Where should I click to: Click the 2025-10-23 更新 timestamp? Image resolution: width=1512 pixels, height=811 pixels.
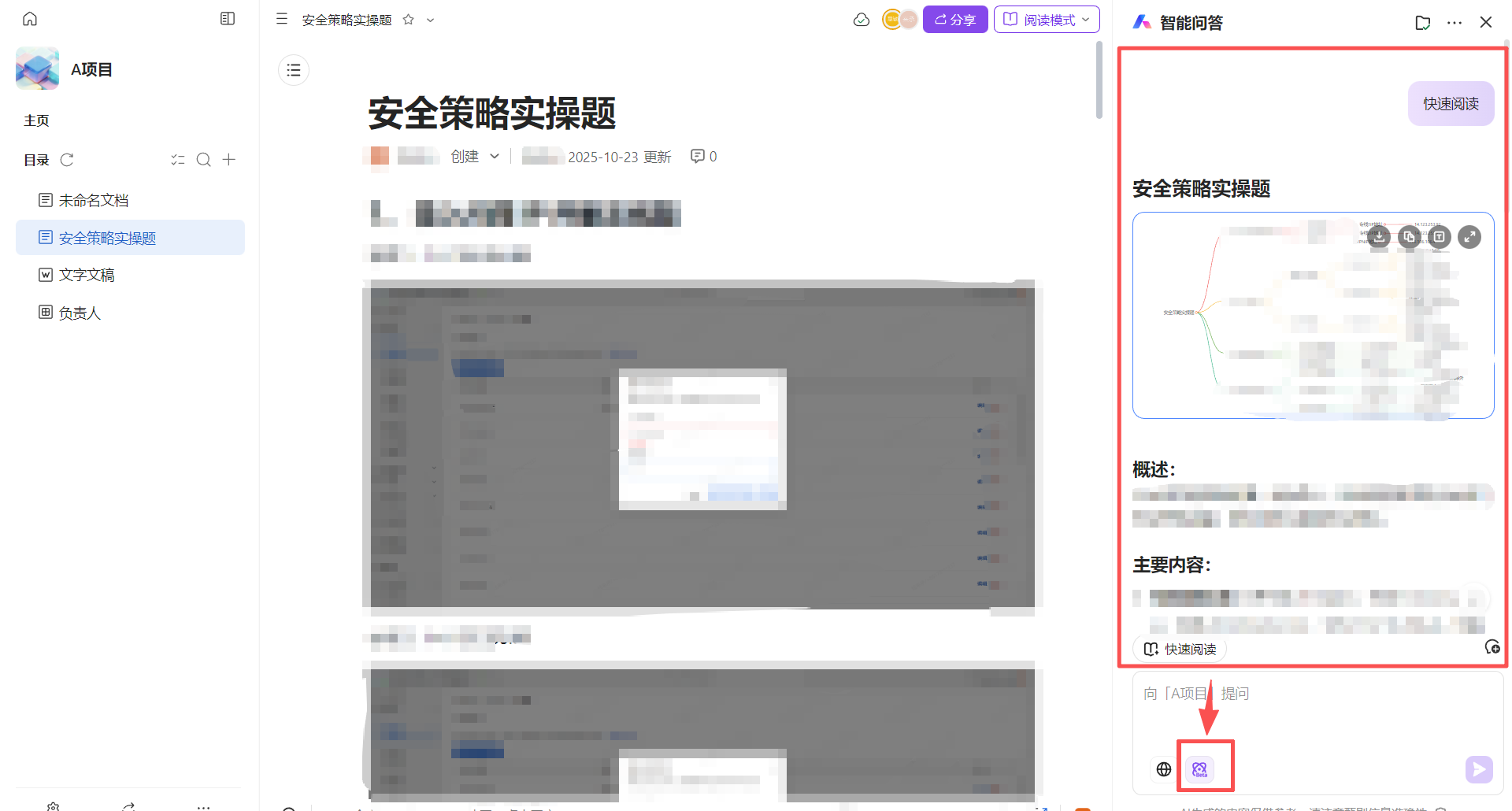coord(619,157)
